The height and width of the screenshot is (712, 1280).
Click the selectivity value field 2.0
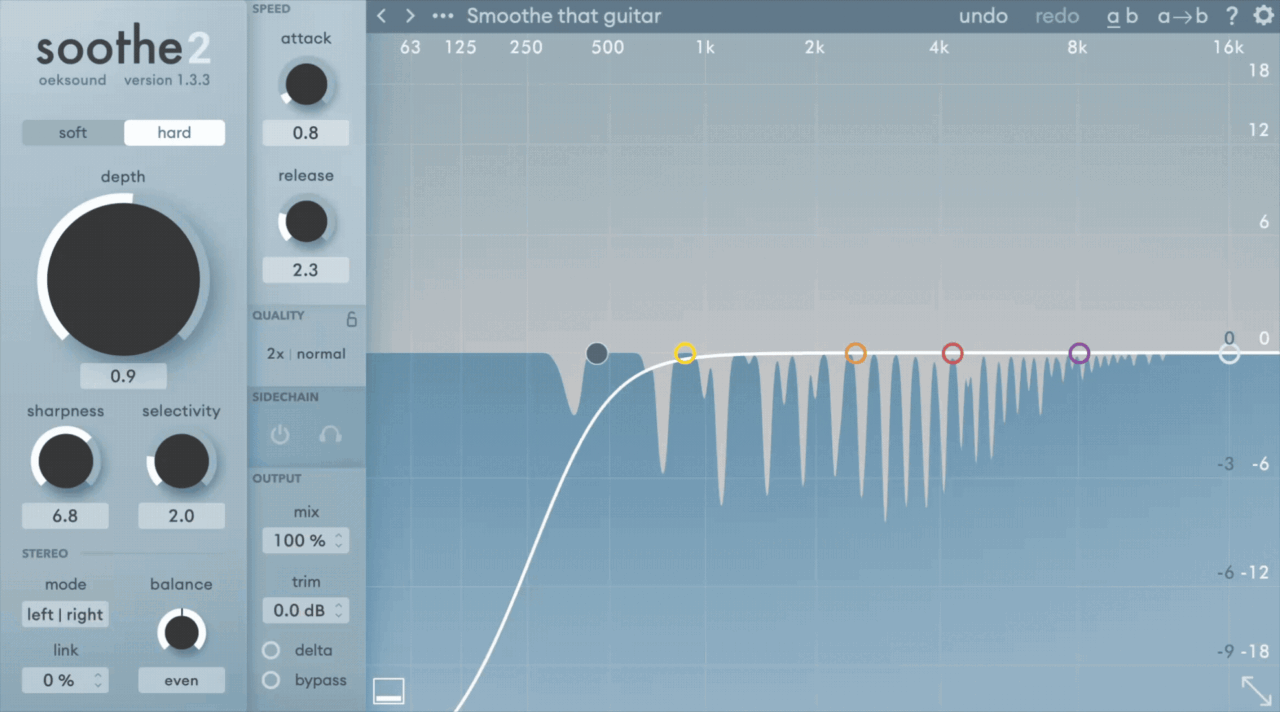tap(181, 516)
